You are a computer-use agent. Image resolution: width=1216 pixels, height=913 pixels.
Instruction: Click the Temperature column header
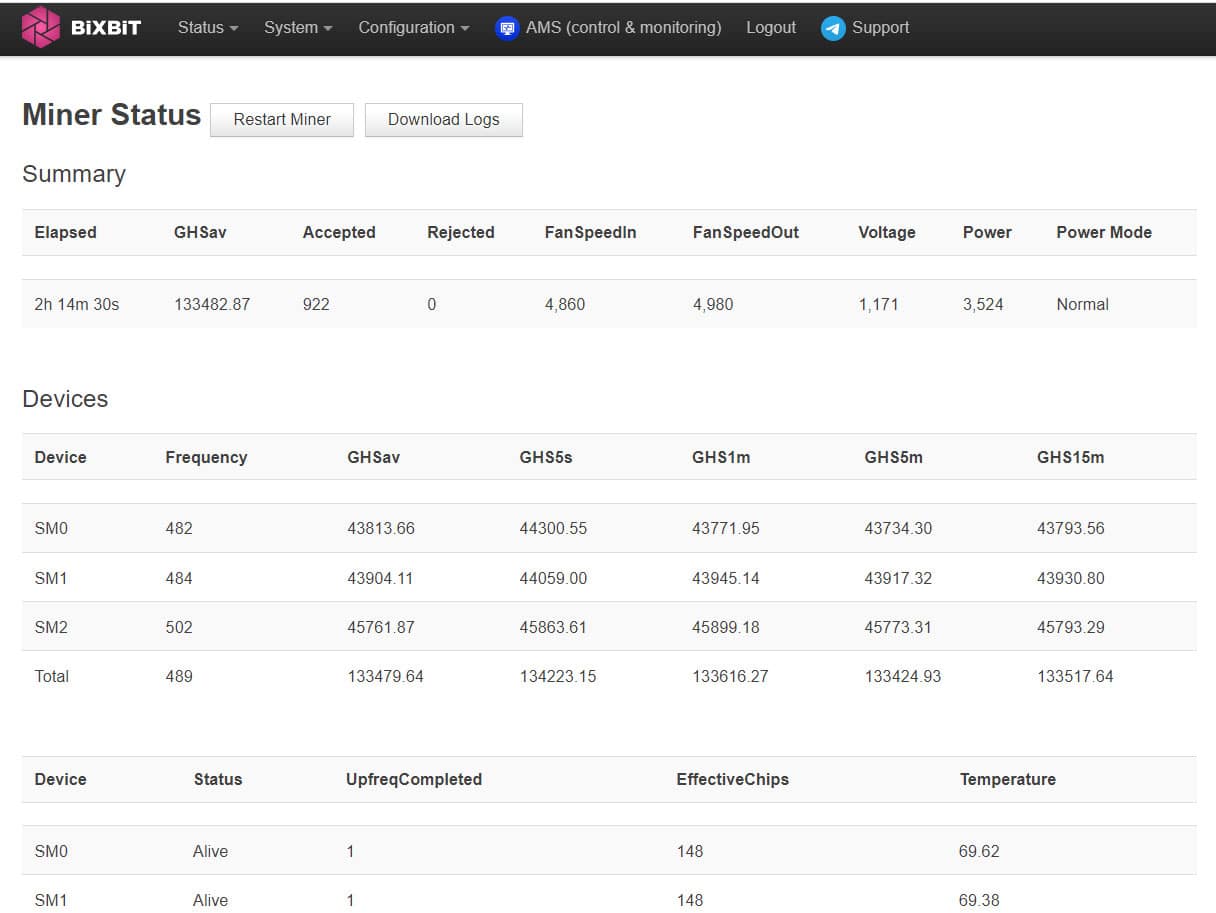point(1007,779)
